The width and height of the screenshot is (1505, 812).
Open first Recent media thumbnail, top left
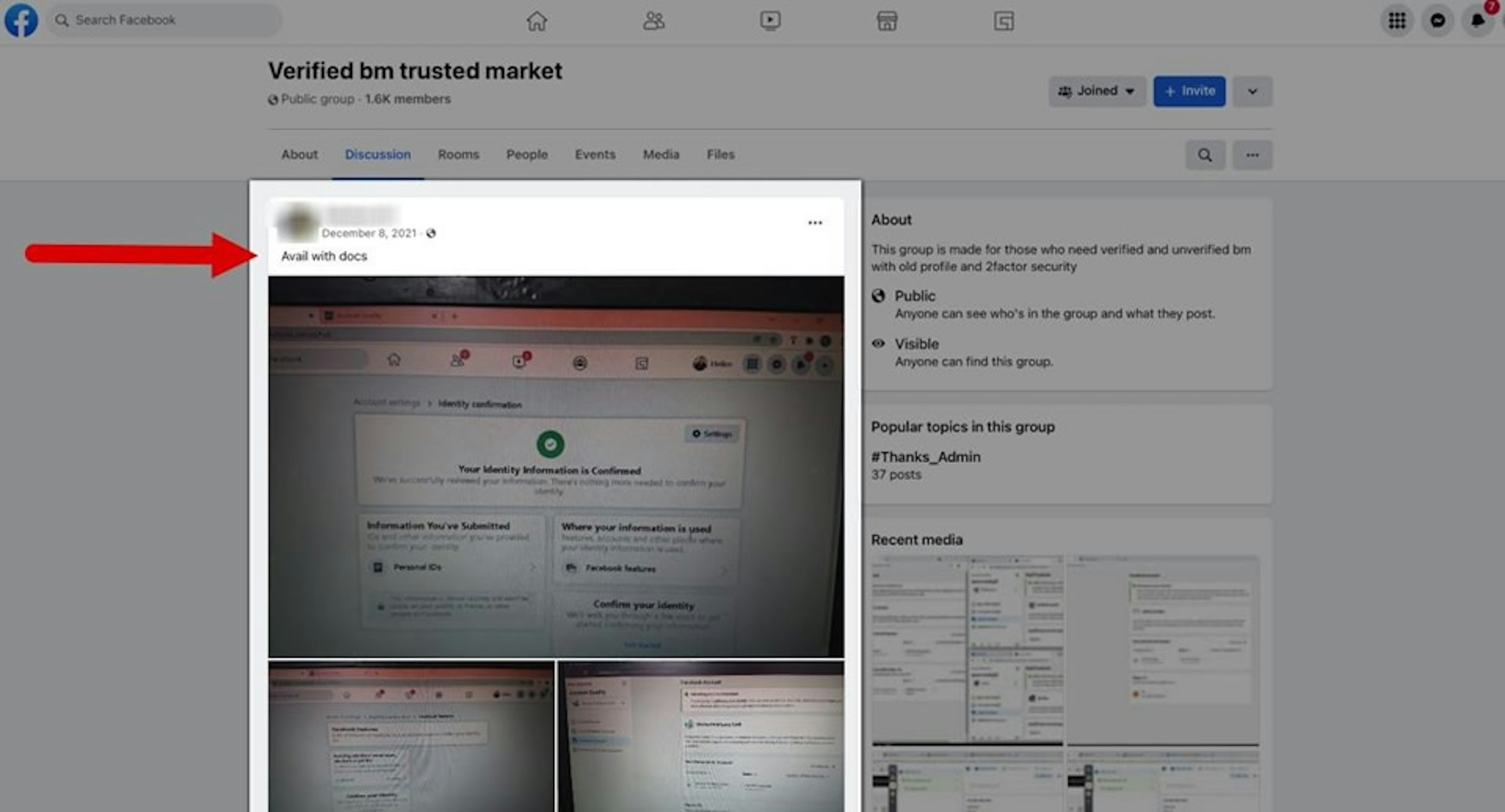point(968,650)
